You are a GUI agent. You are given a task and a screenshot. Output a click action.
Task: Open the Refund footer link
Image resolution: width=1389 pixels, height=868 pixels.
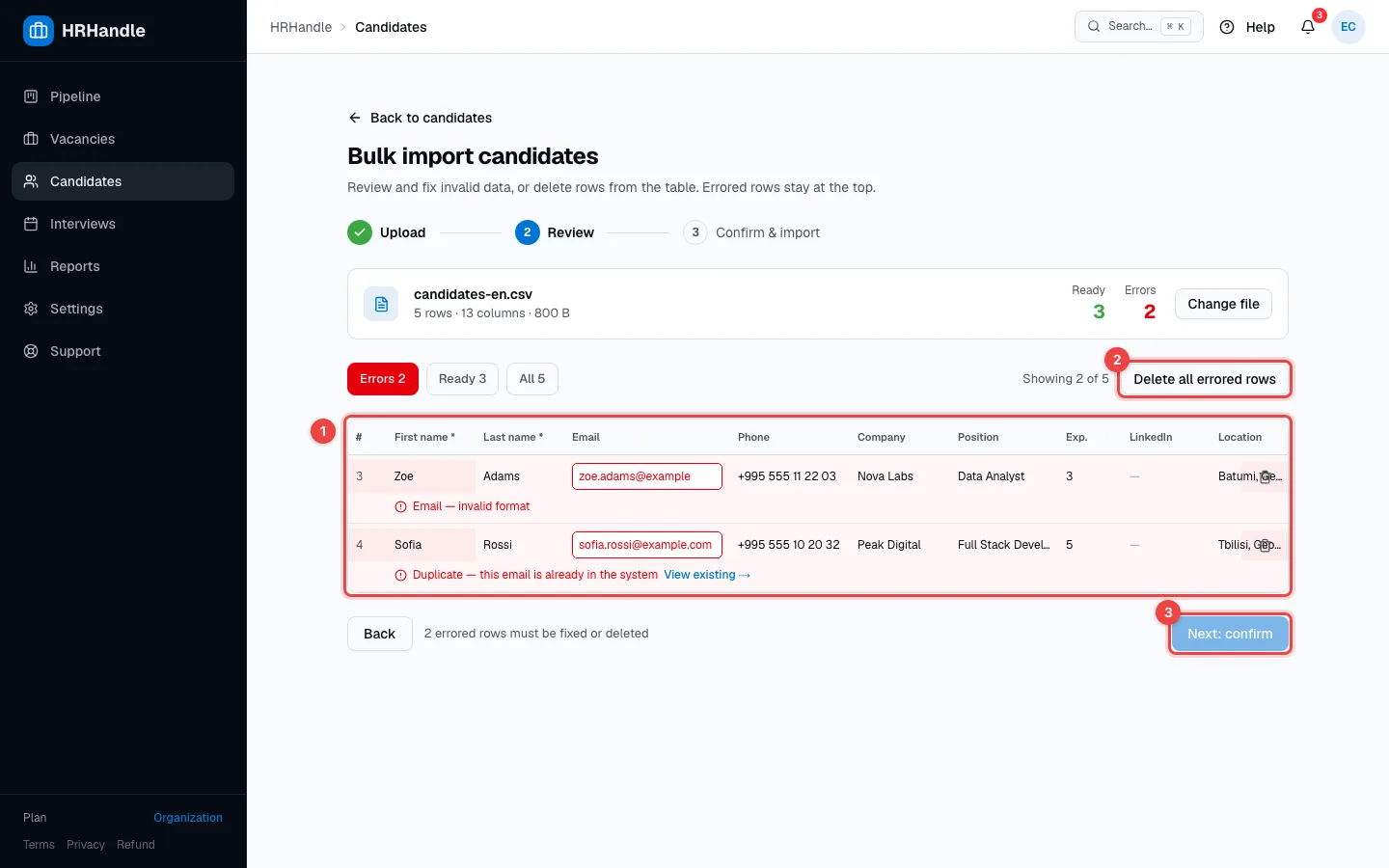136,845
